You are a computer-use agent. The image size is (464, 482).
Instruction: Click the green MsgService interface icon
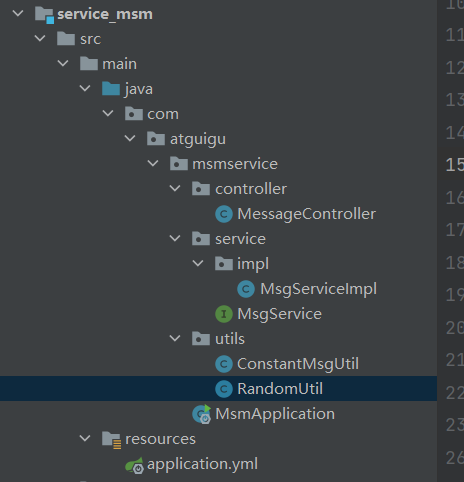(x=224, y=314)
